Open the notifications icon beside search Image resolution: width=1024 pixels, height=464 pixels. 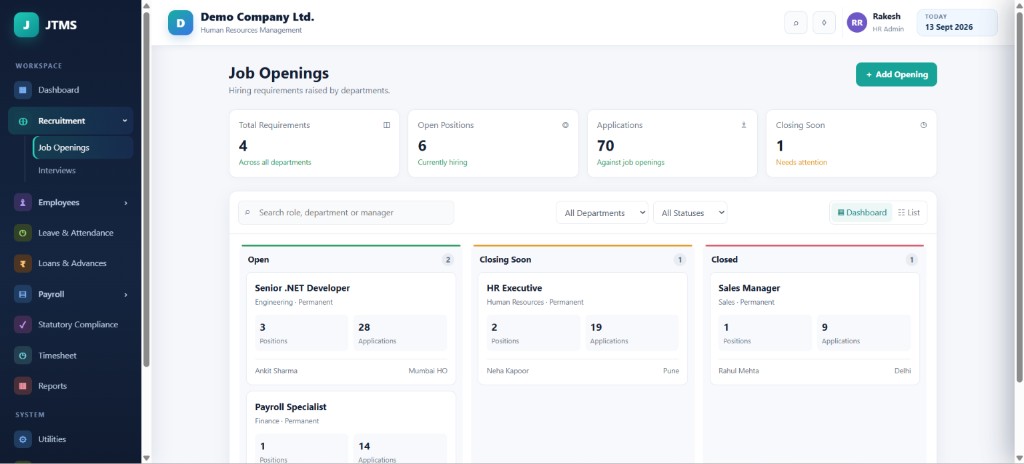[824, 23]
